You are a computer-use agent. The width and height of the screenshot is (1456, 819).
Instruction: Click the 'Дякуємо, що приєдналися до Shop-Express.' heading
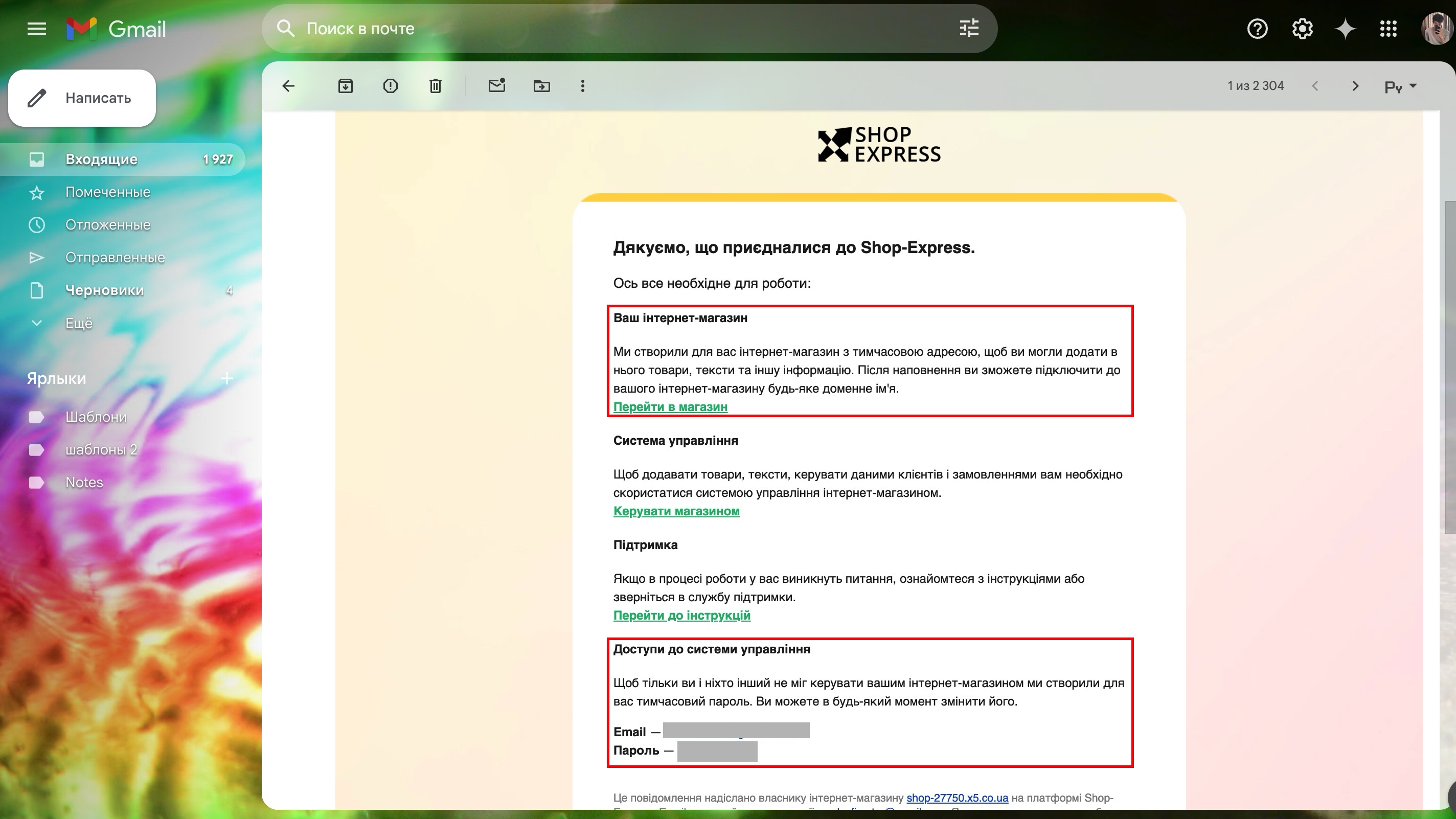click(794, 247)
